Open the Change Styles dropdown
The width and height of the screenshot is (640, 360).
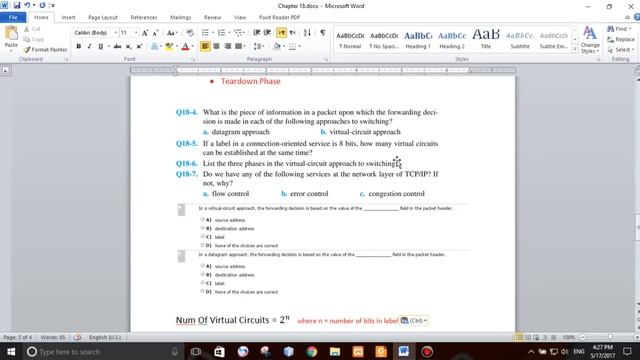point(590,40)
